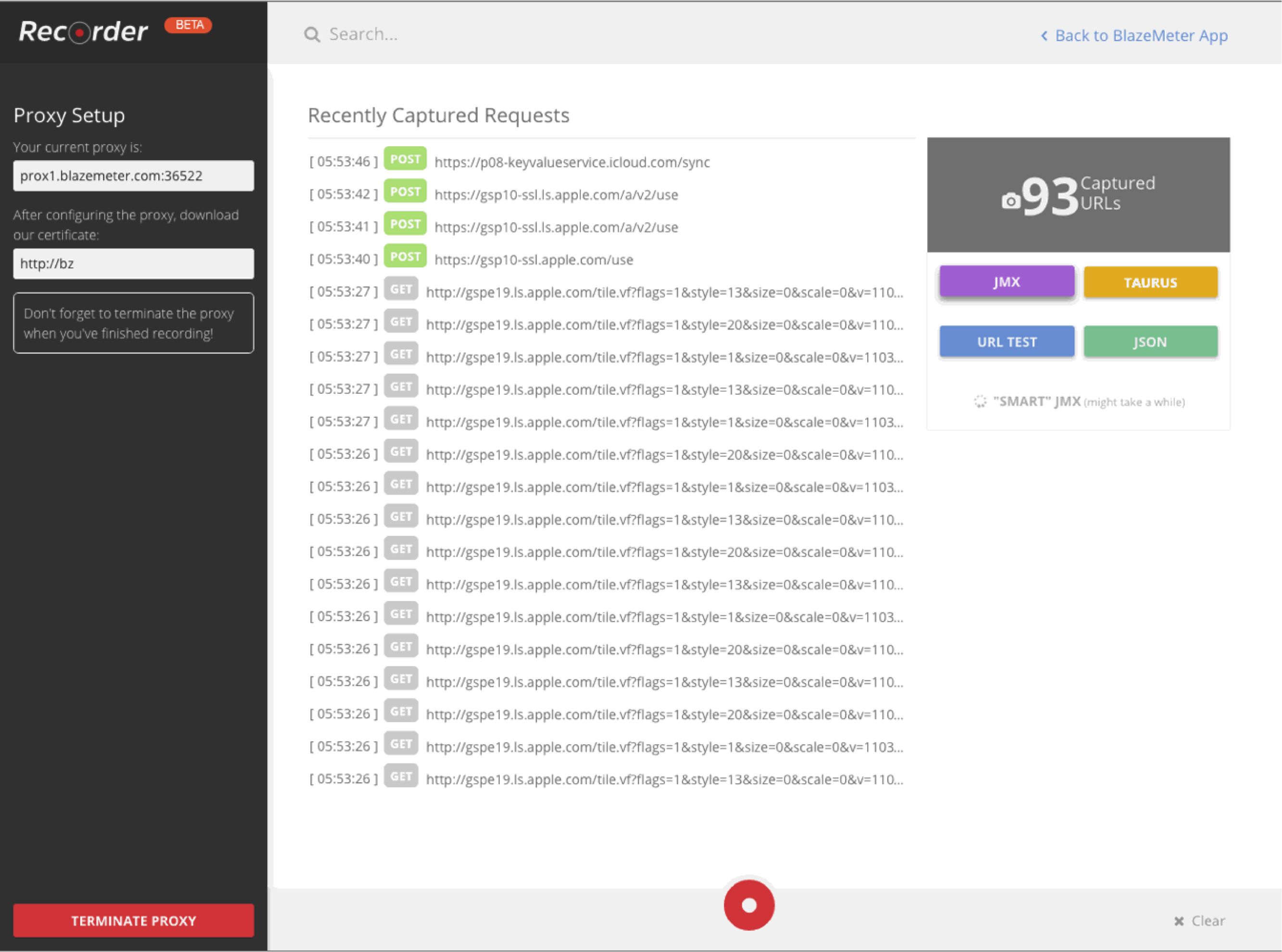
Task: Open the first 05:53:27 style=13 tile request
Action: 664,293
